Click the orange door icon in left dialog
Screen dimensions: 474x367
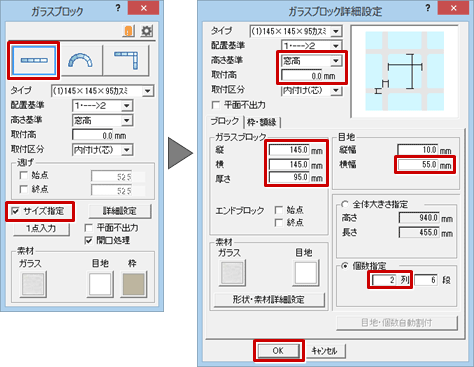point(129,31)
